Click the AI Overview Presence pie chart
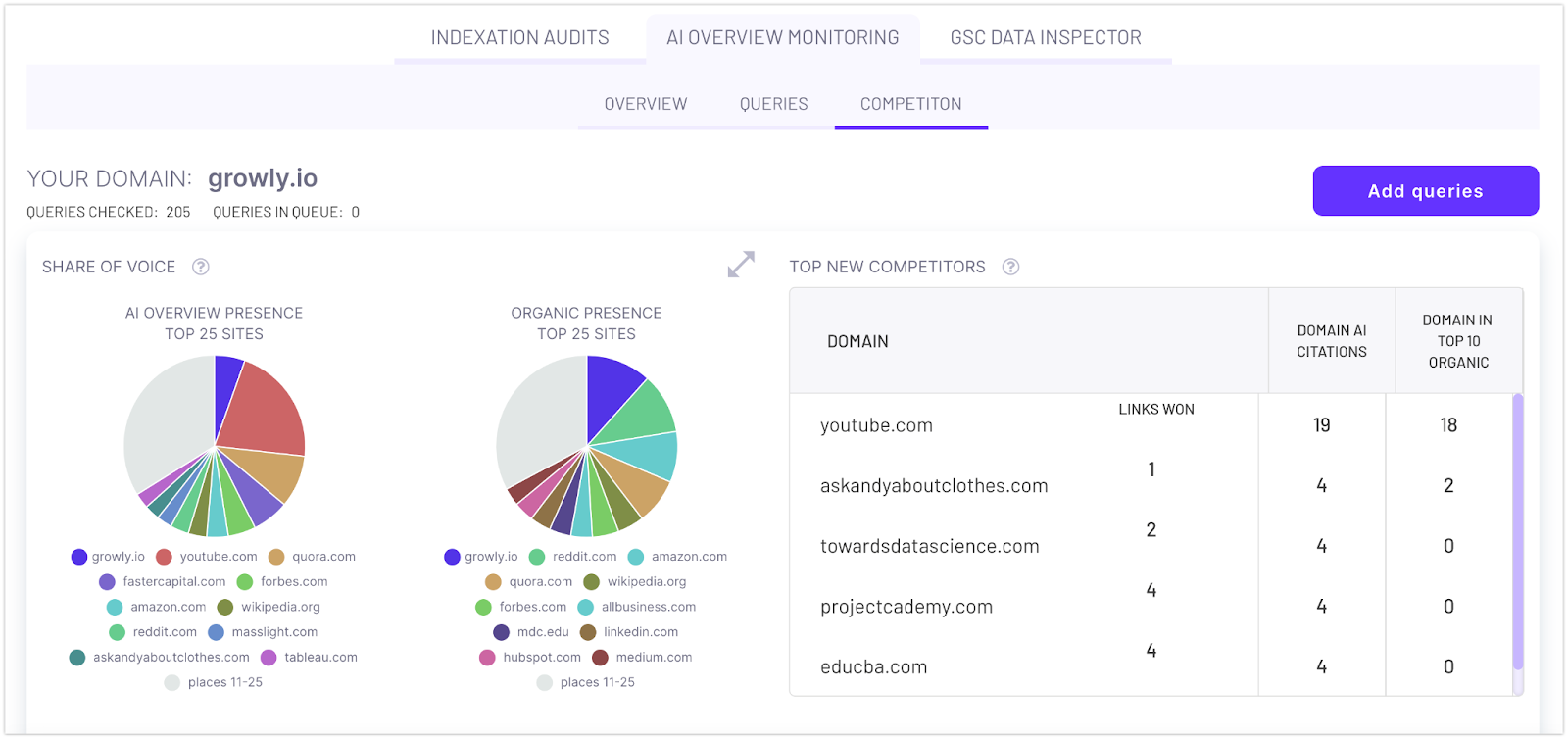1568x739 pixels. (x=215, y=446)
